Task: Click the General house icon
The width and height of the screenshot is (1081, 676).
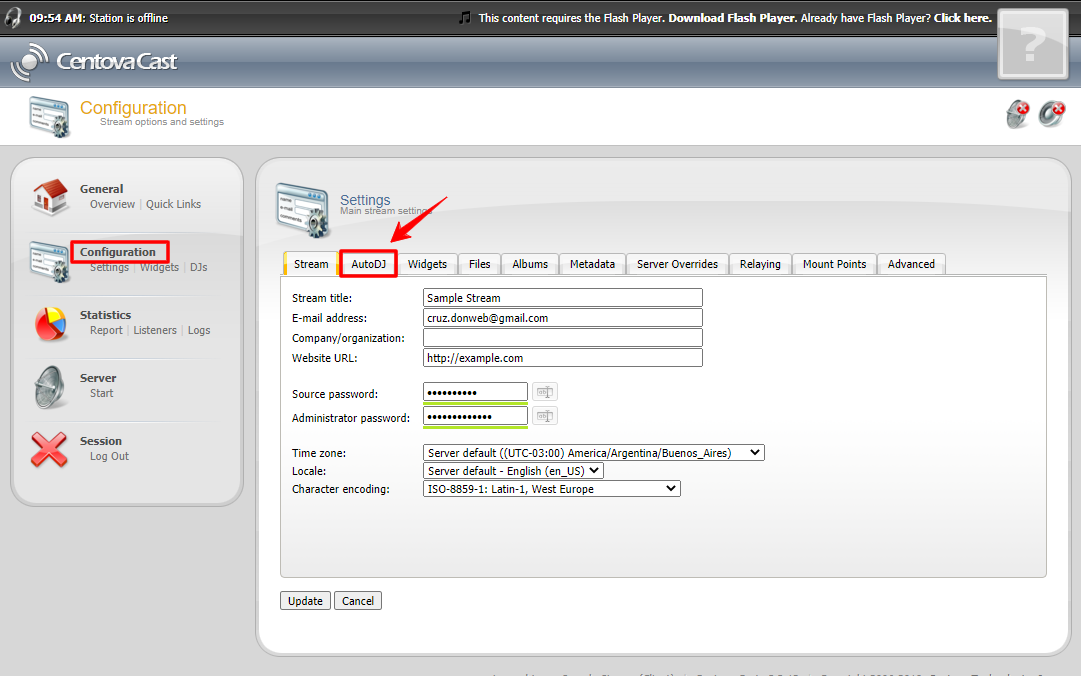Action: 50,197
